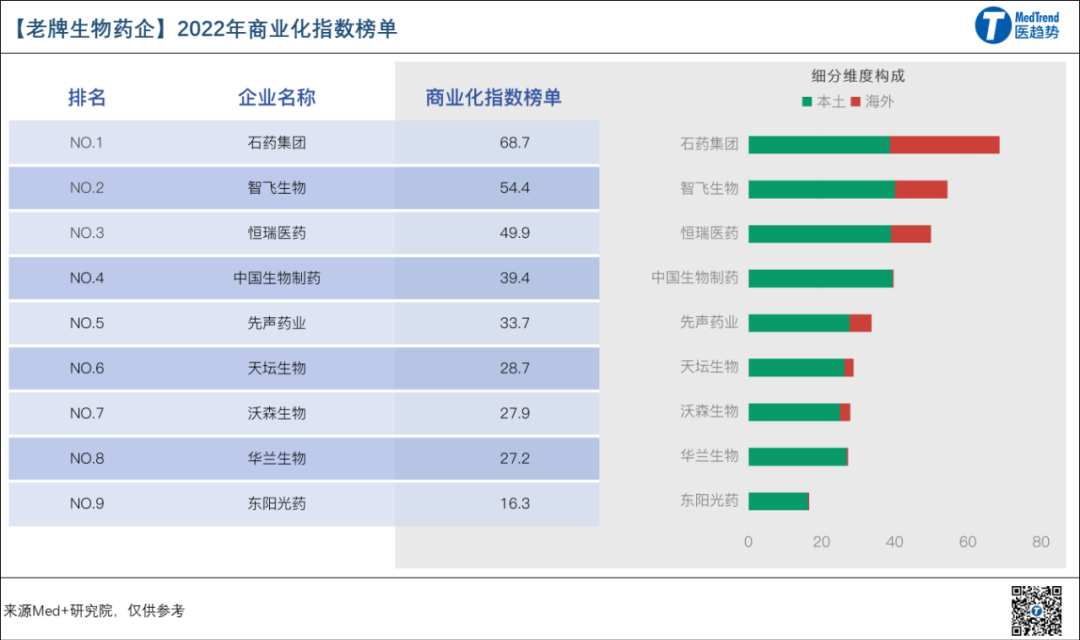
Task: Click the red overseas bar segment for 智飞生物
Action: point(922,189)
